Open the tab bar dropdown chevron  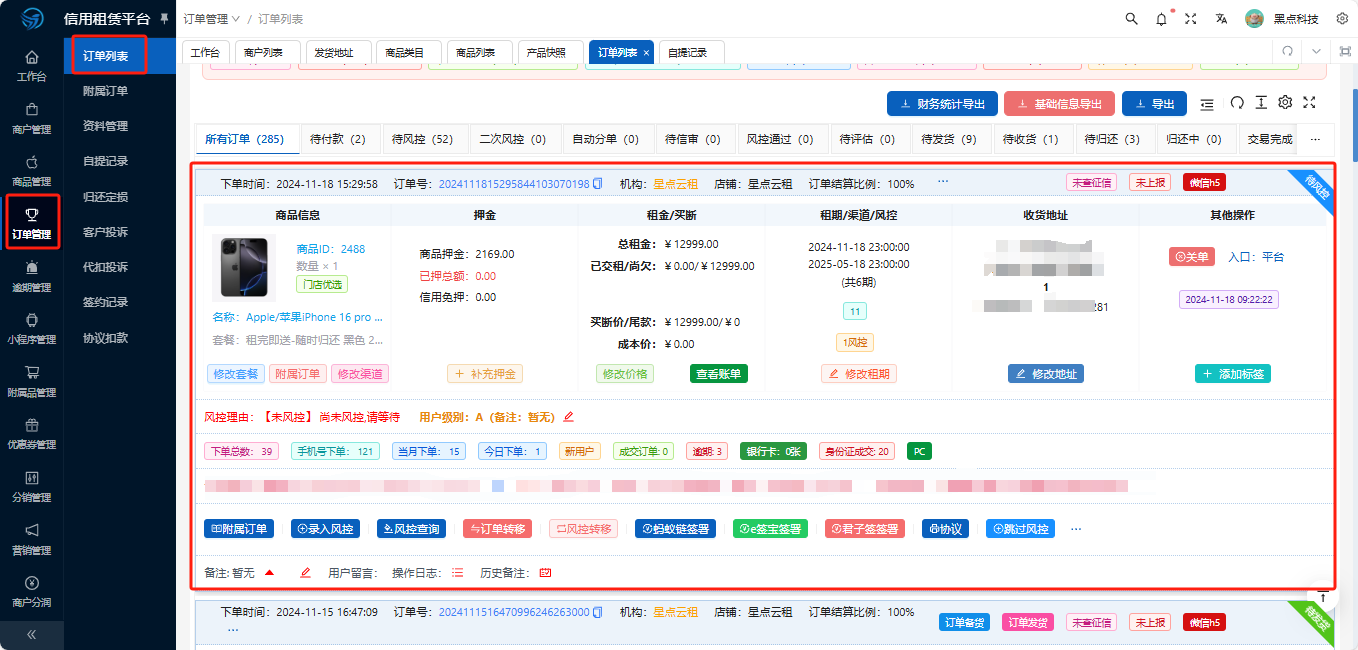pyautogui.click(x=1317, y=52)
